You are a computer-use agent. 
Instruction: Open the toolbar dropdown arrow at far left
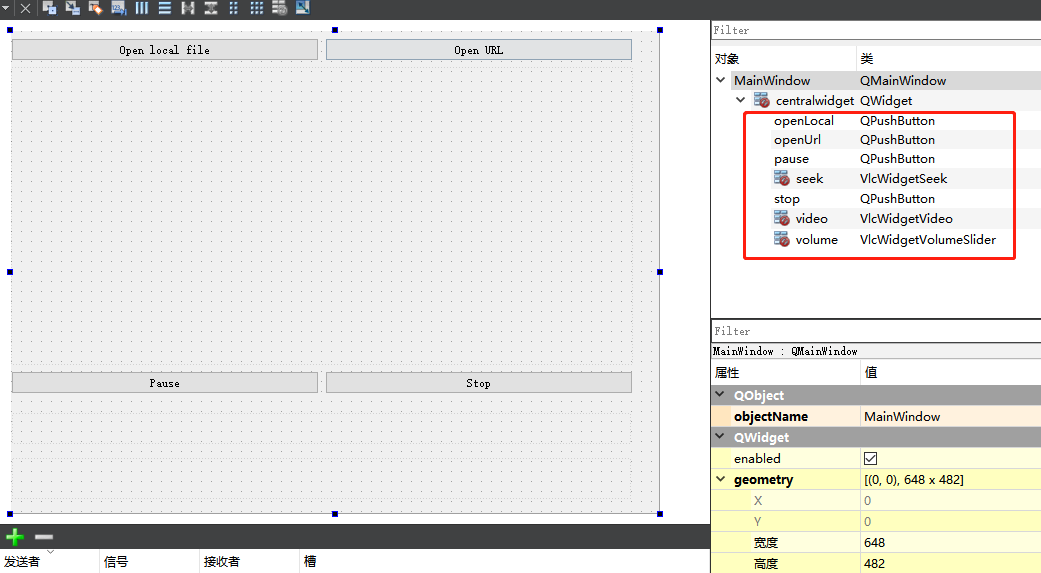pos(5,7)
